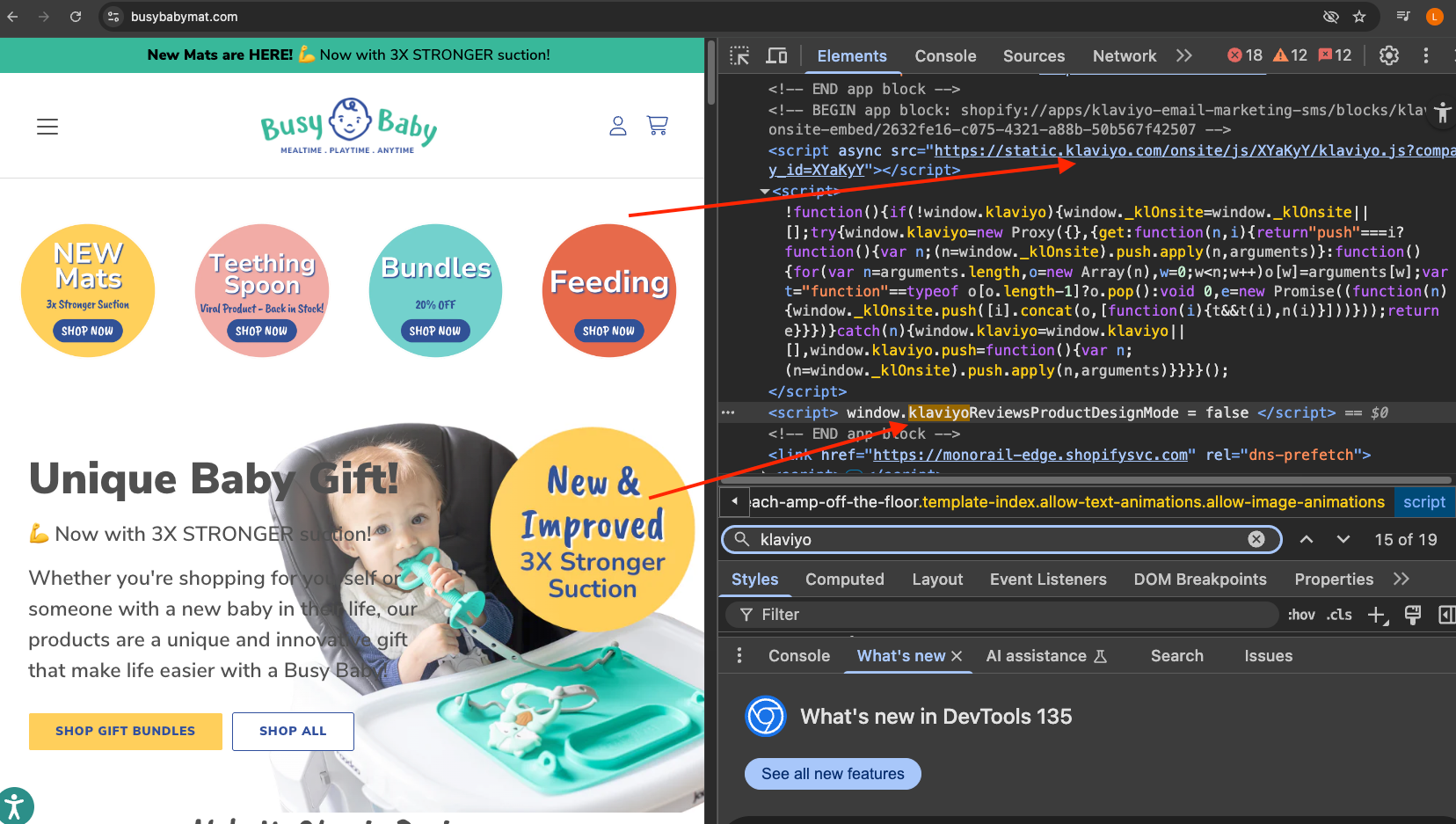Open the monorail-edge.shopifysvc.com href link
Viewport: 1456px width, 824px height.
1030,455
